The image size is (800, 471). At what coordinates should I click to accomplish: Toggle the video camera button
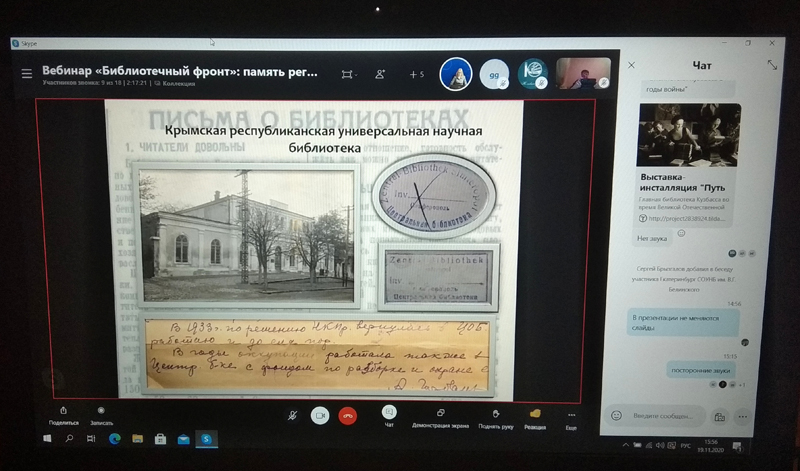click(321, 415)
